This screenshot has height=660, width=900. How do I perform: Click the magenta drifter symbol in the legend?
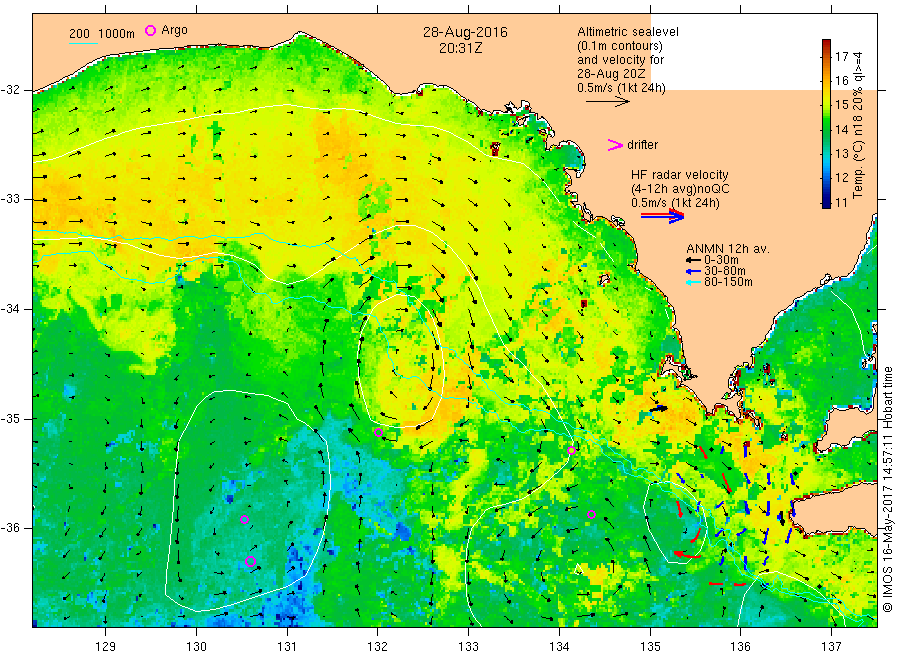pyautogui.click(x=615, y=145)
